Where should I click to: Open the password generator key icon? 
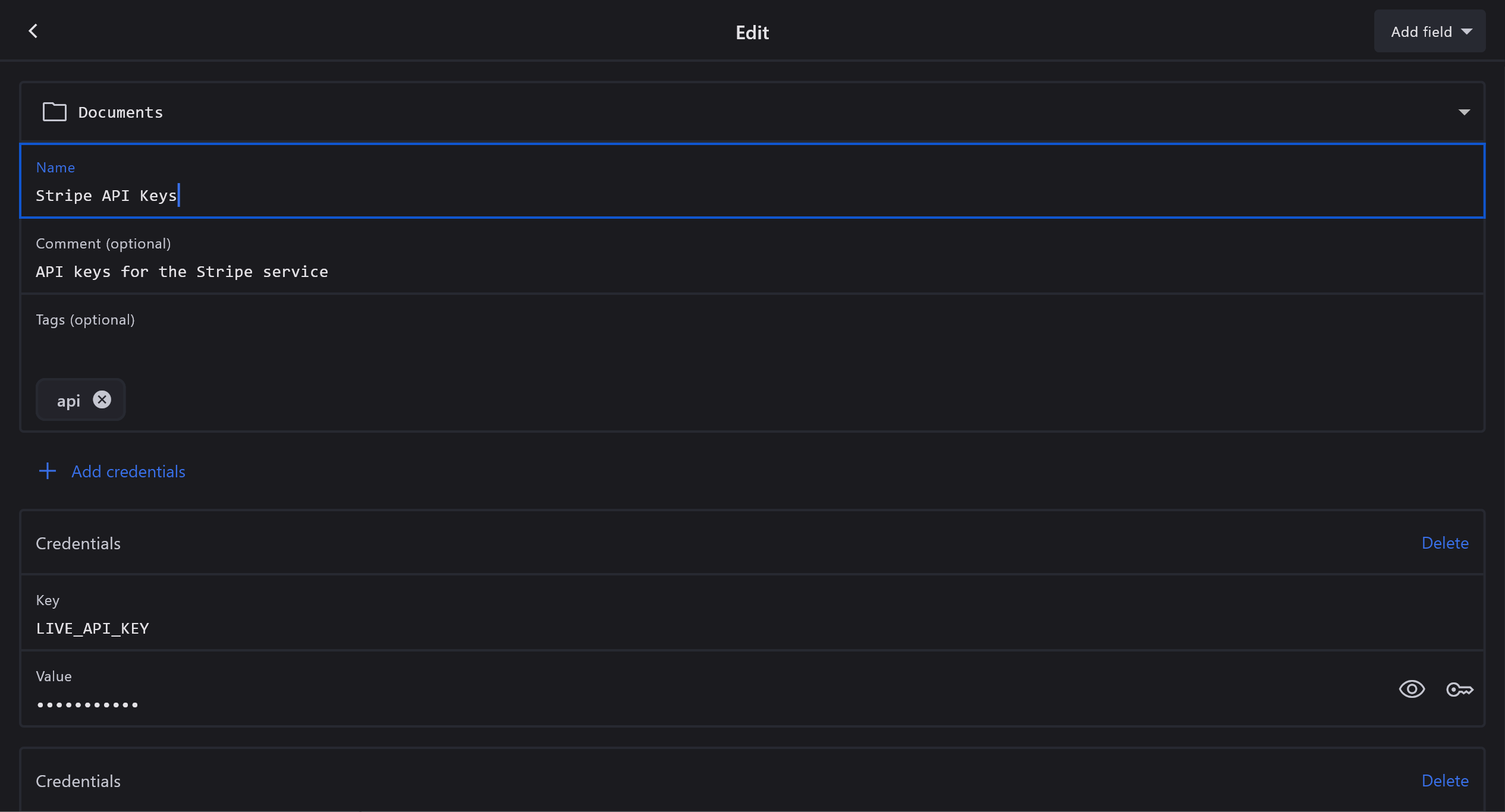tap(1459, 689)
